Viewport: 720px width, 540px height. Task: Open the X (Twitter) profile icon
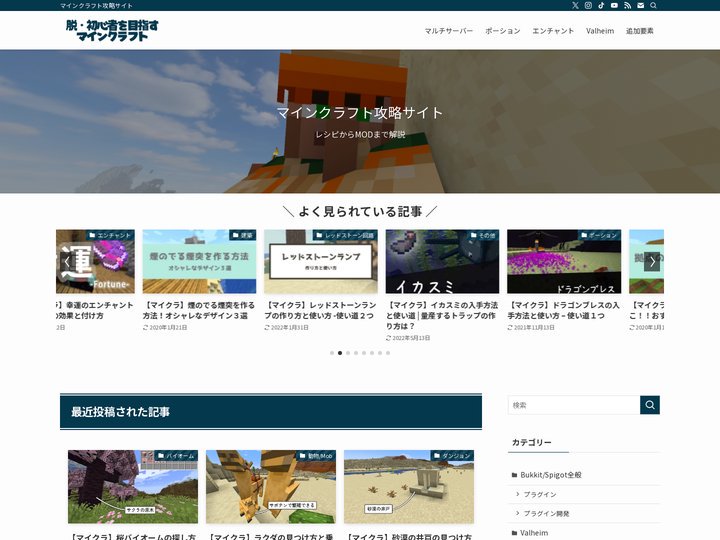click(575, 6)
